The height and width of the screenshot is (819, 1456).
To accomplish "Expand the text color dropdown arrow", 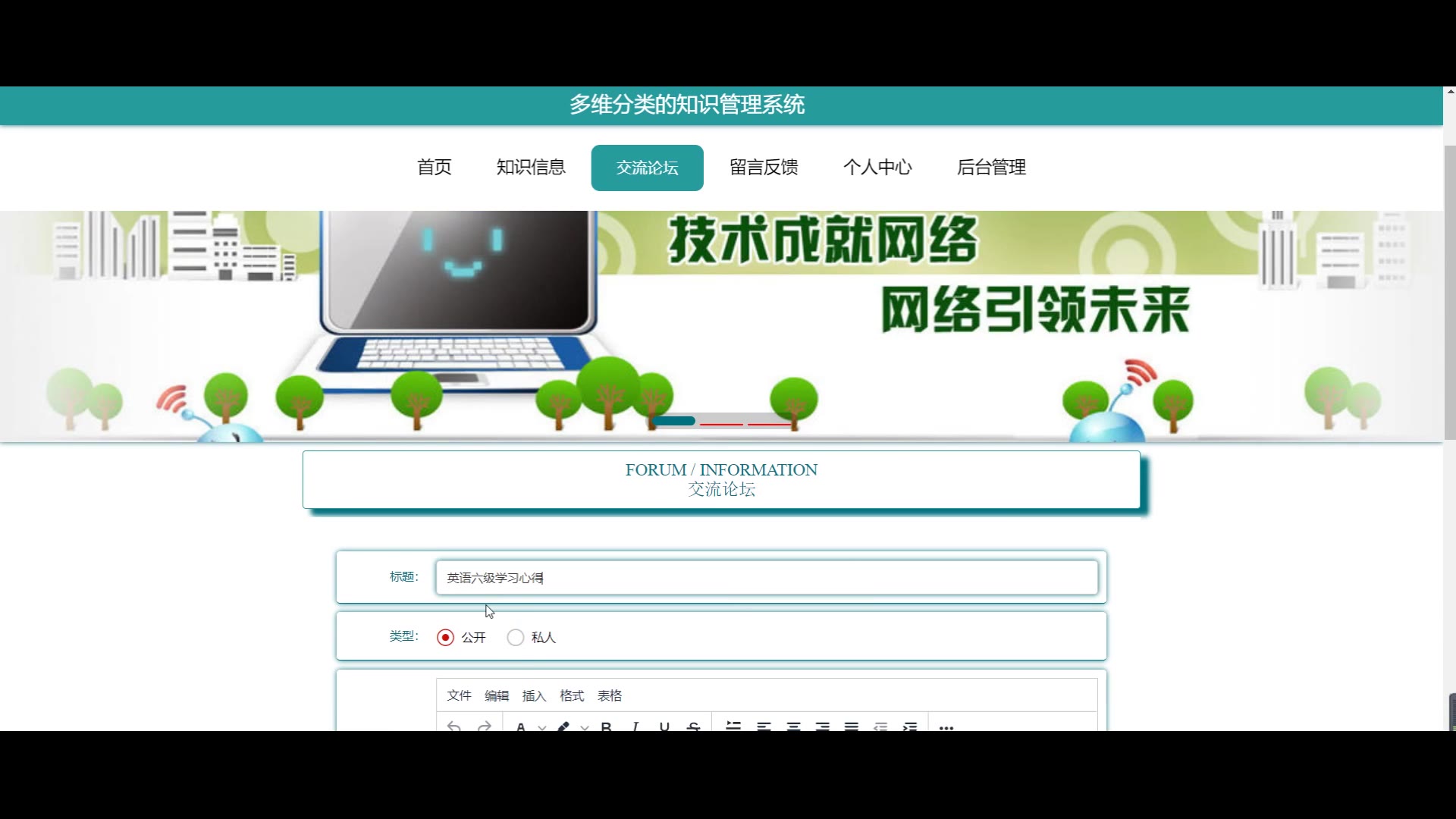I will point(541,726).
